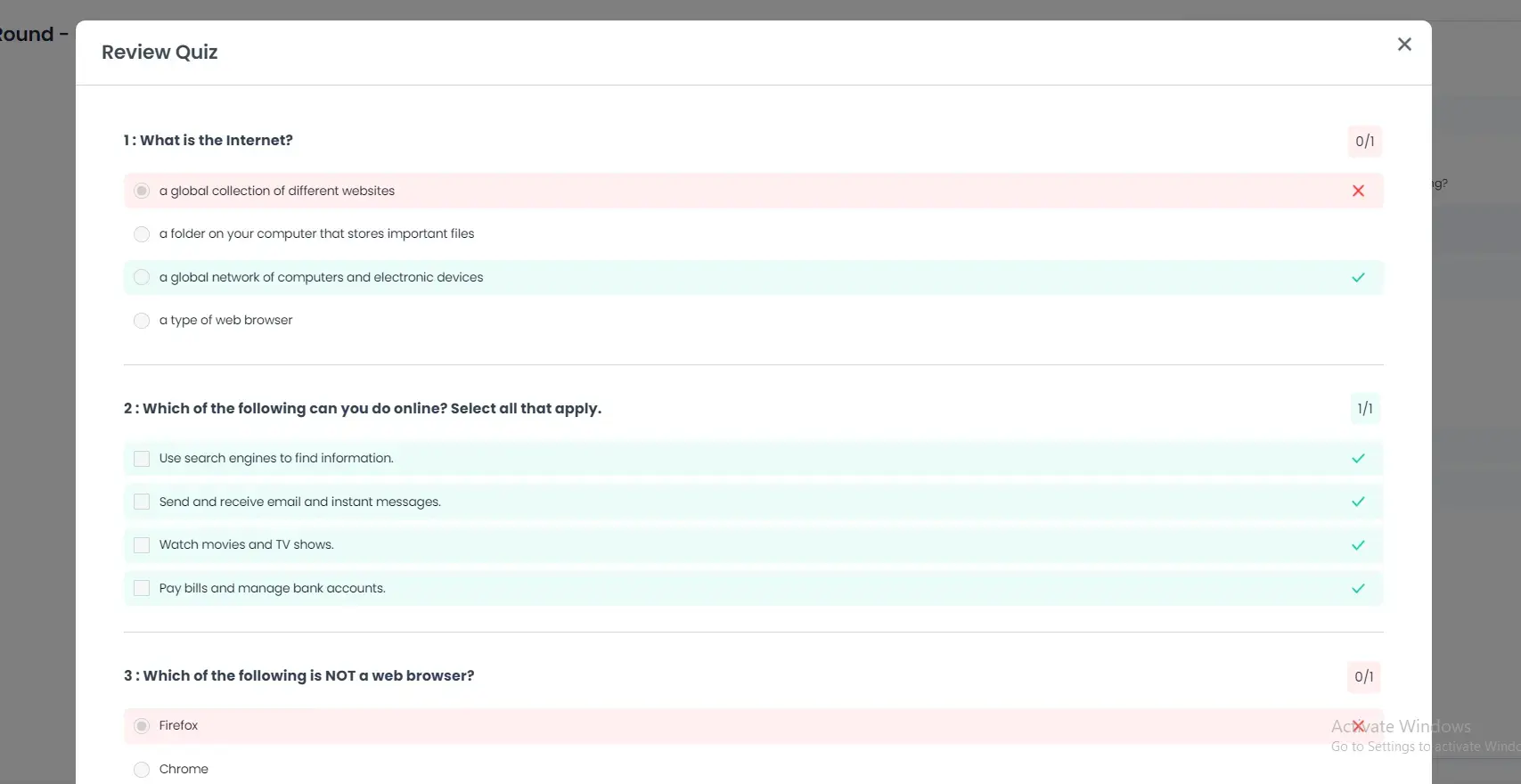Click checkmark icon beside 'Send and receive email'
The height and width of the screenshot is (784, 1521).
(x=1358, y=502)
